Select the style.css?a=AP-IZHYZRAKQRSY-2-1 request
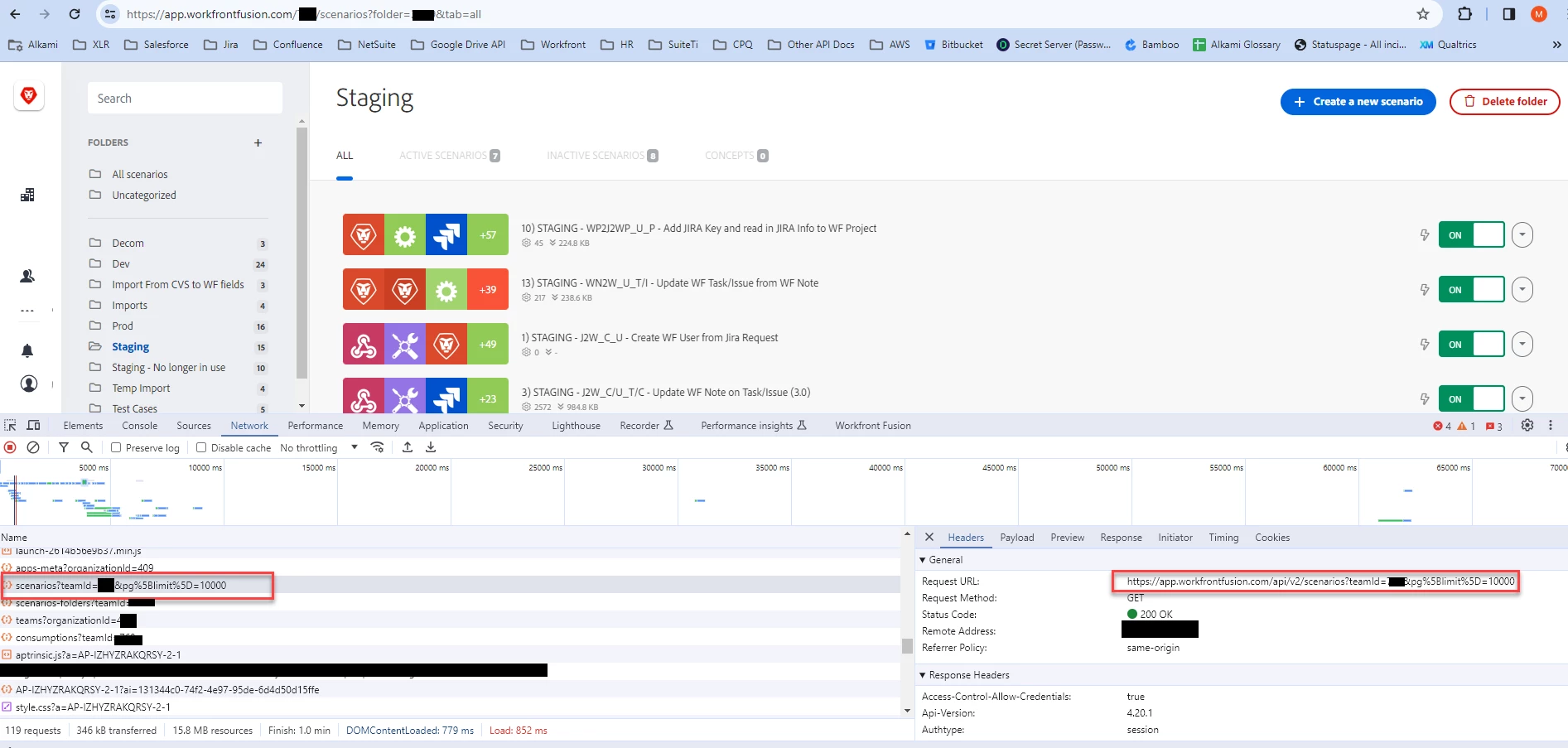The width and height of the screenshot is (1568, 748). pos(450,707)
